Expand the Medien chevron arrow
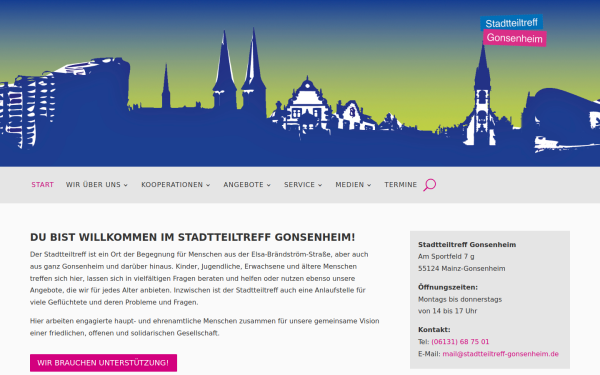Screen dimensions: 600x375 point(369,185)
